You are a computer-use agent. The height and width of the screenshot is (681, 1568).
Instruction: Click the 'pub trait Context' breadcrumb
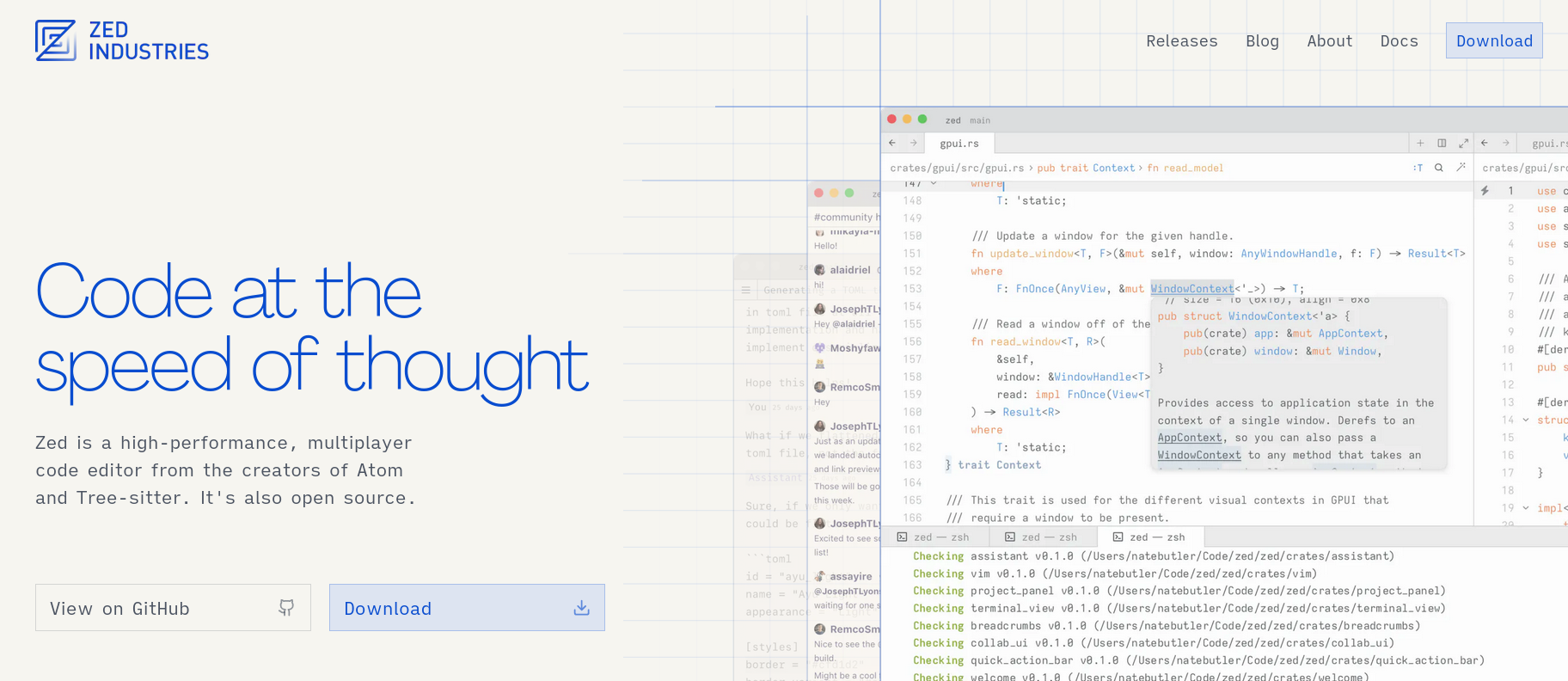(x=1086, y=168)
